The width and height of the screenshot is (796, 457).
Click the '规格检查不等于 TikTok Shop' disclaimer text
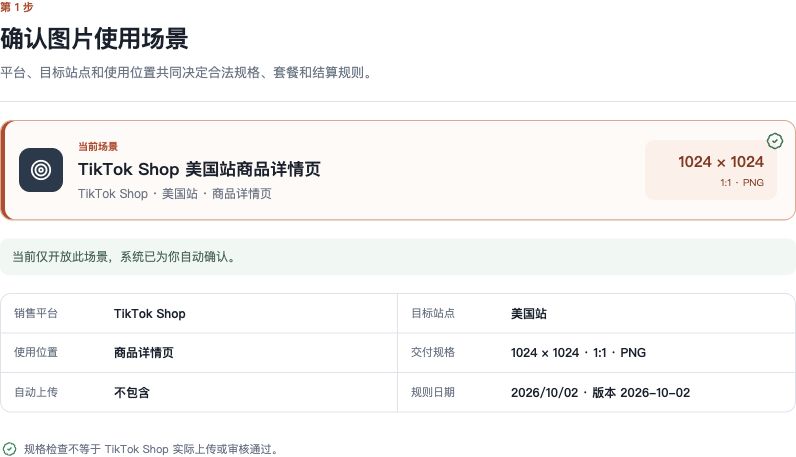(151, 449)
